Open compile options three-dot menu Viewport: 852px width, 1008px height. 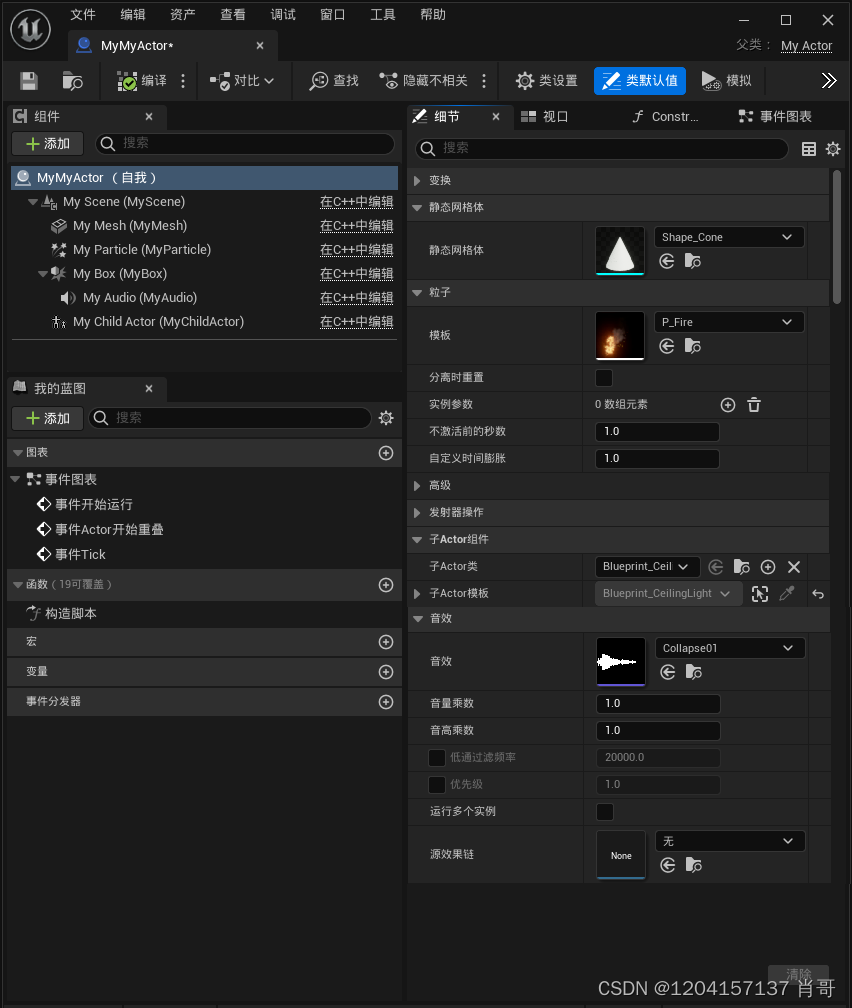coord(183,81)
